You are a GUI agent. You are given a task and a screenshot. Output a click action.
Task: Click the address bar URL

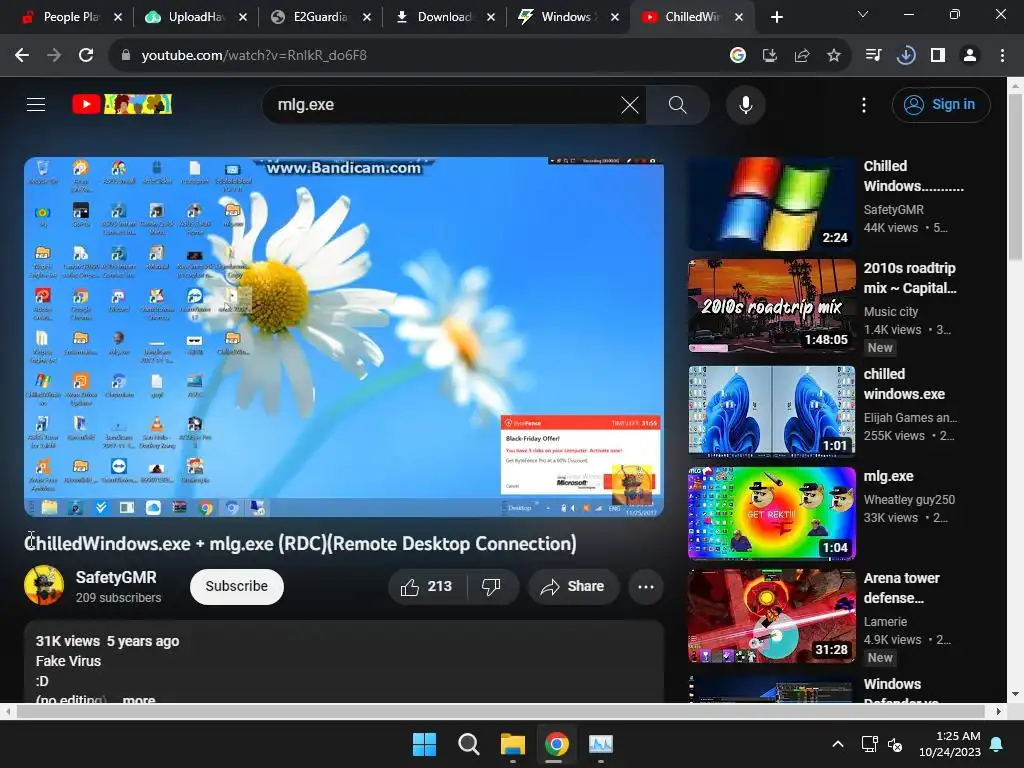(x=254, y=56)
